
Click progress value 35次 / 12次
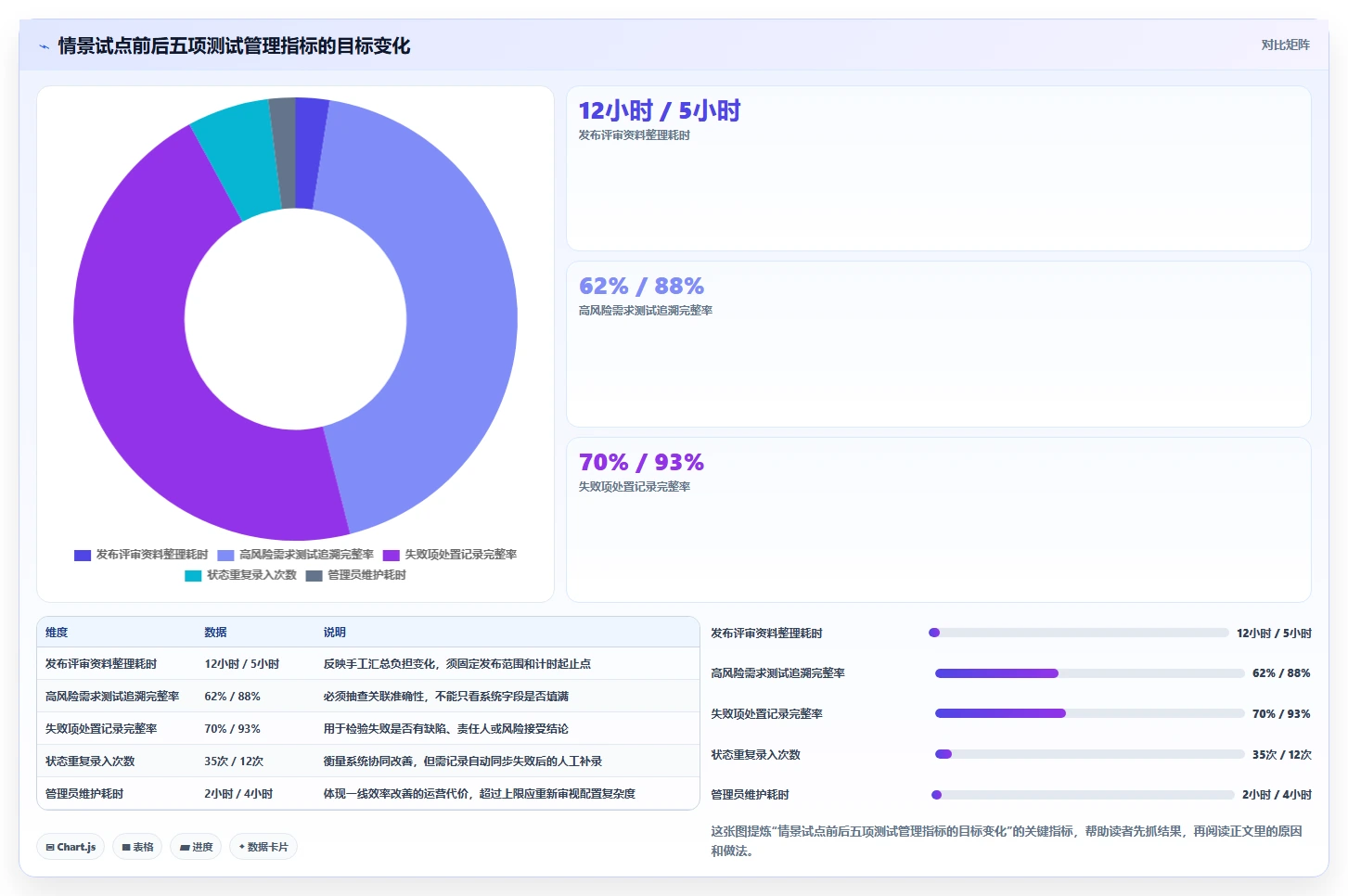pos(1282,755)
